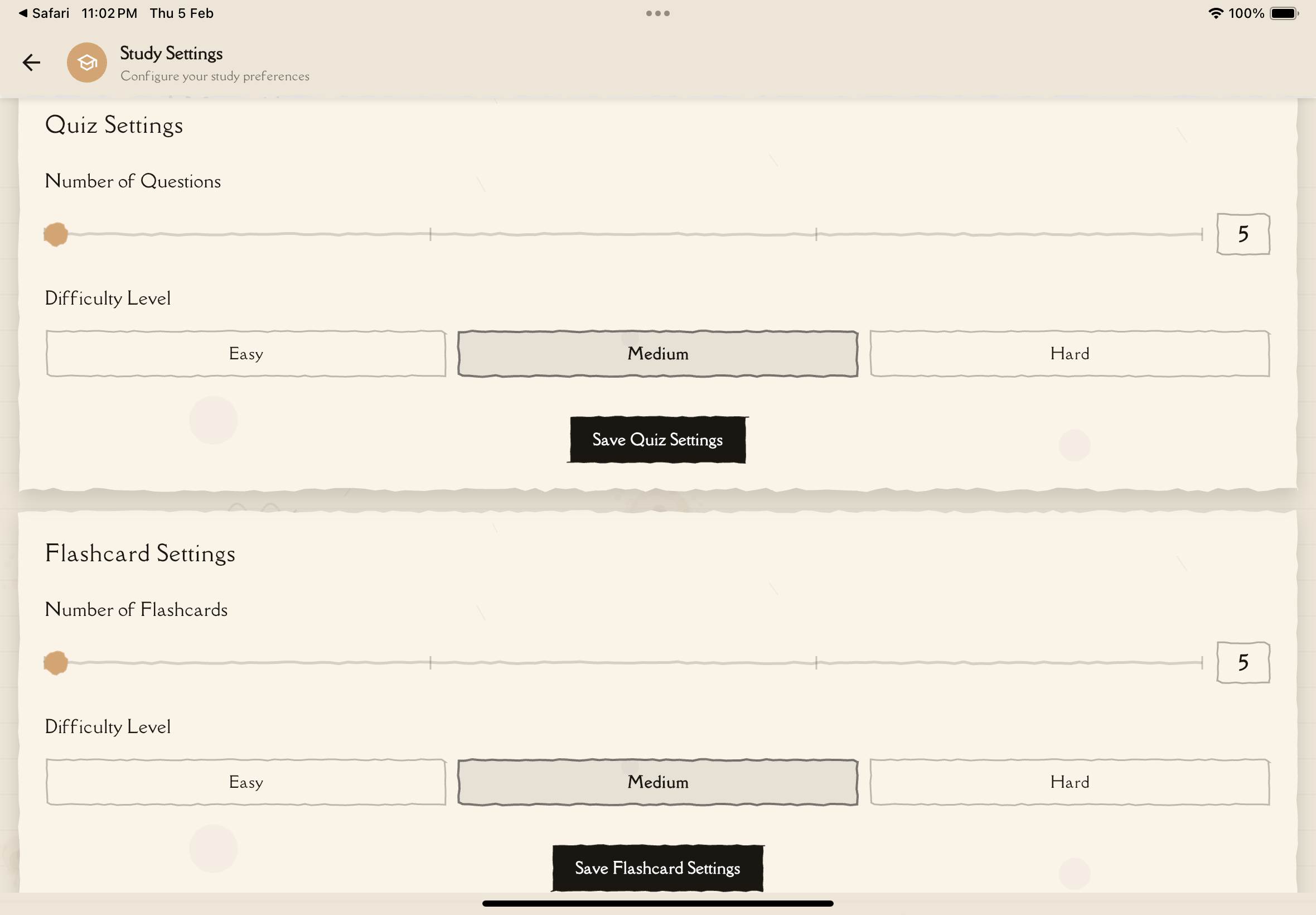Image resolution: width=1316 pixels, height=915 pixels.
Task: Tap the battery indicator icon
Action: tap(1283, 13)
